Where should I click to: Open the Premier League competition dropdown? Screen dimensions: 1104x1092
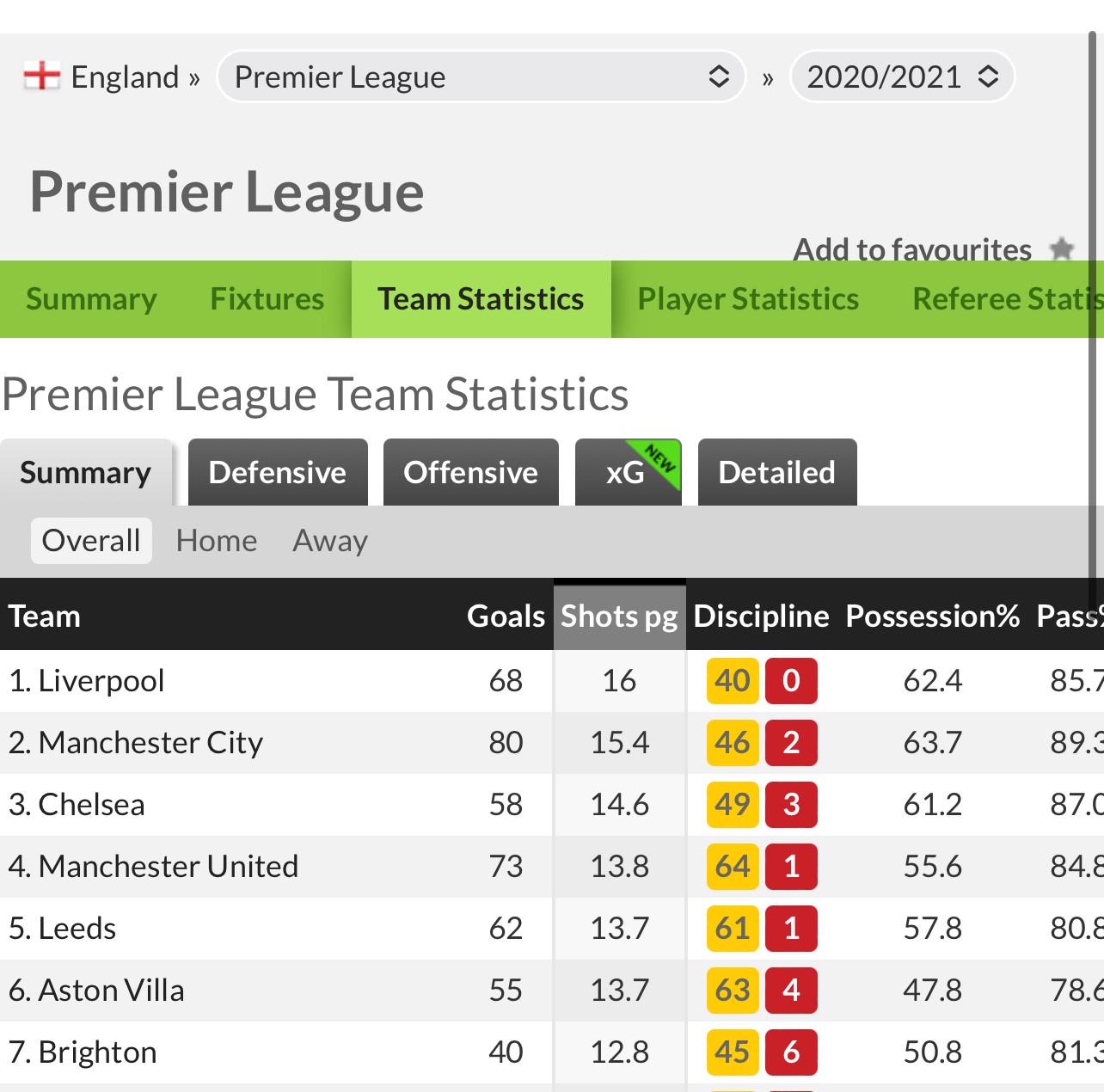481,77
